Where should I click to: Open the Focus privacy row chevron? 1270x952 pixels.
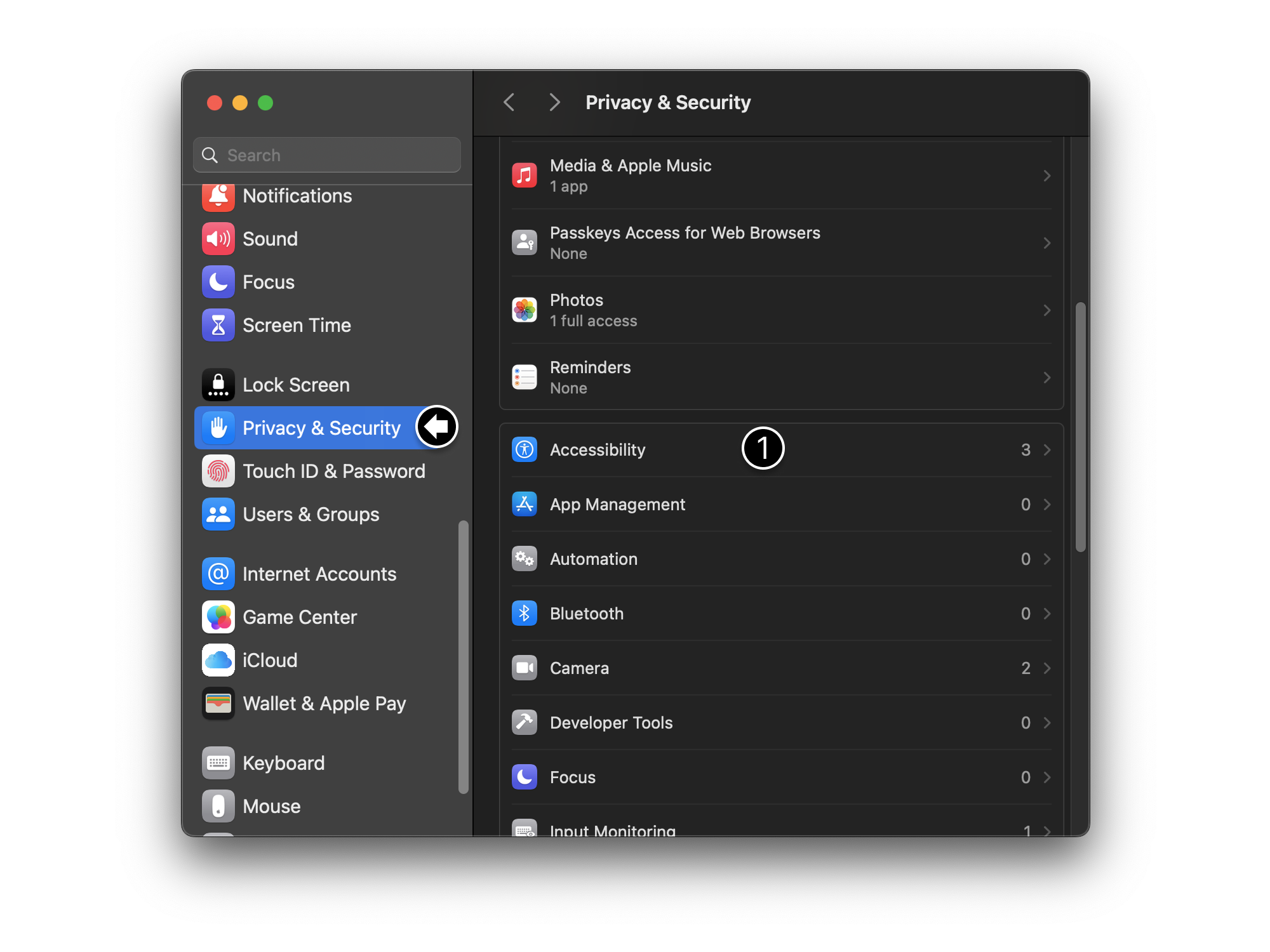1046,777
